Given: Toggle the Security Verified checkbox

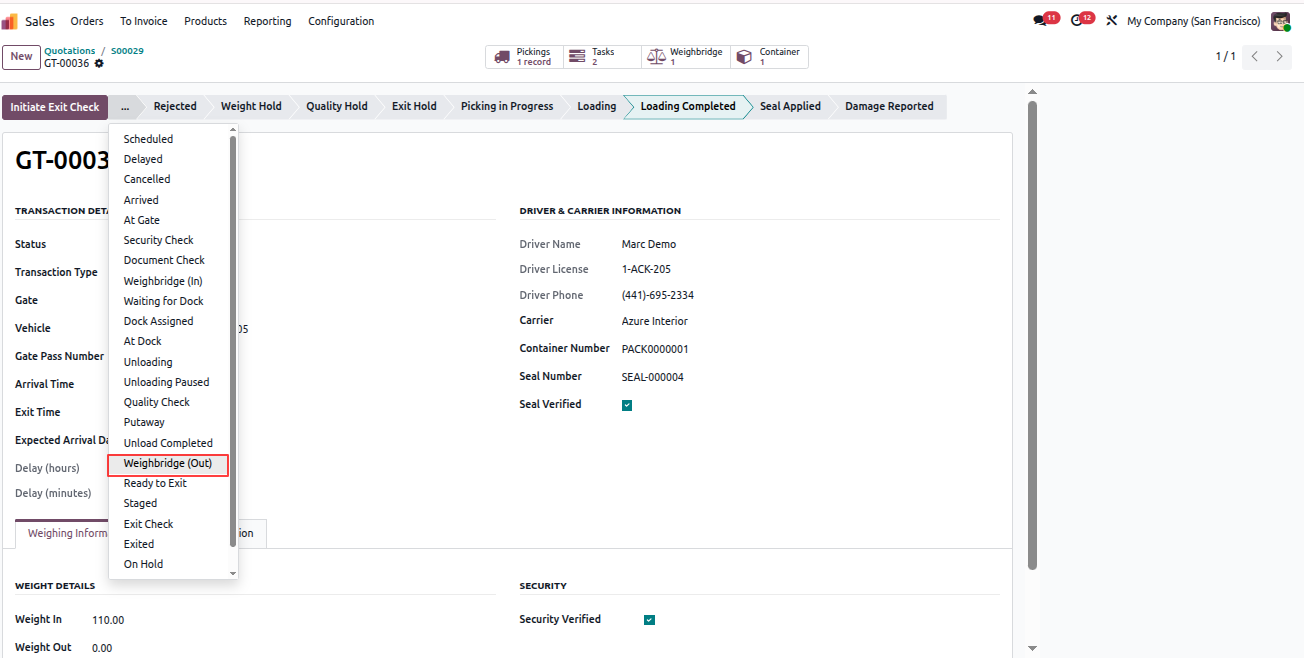Looking at the screenshot, I should click(x=649, y=620).
